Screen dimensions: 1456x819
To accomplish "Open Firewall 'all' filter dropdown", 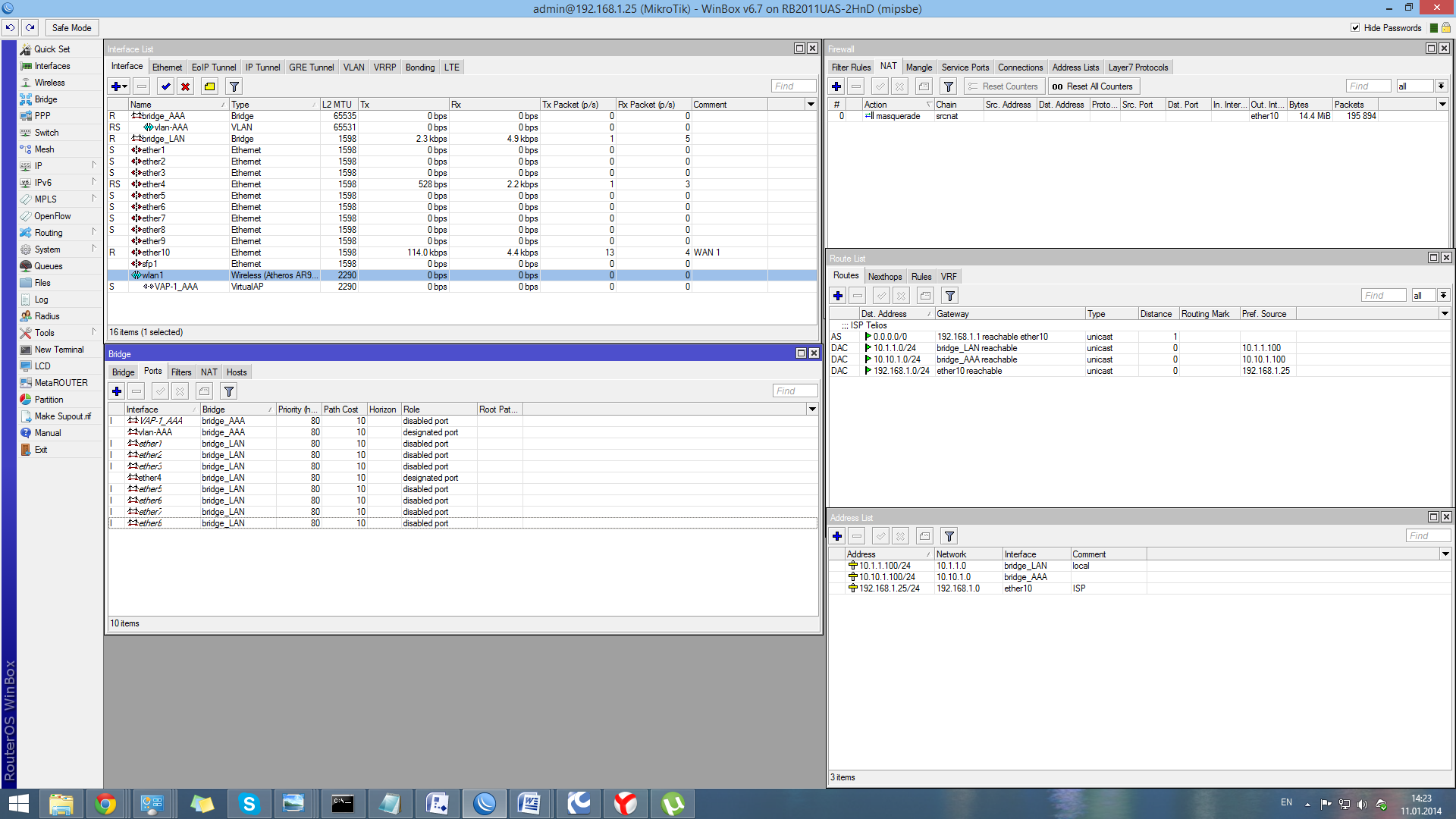I will [1441, 86].
